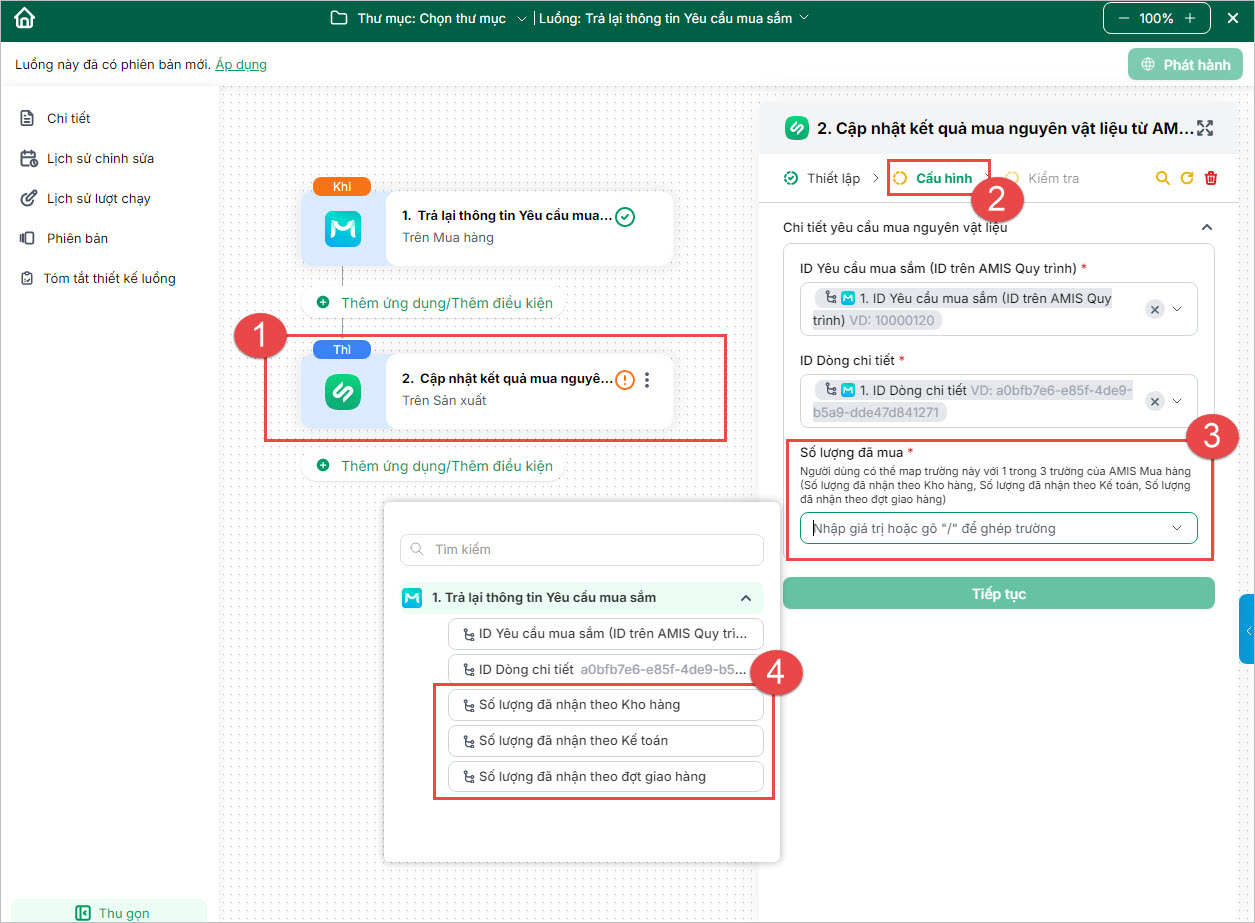Image resolution: width=1255 pixels, height=923 pixels.
Task: Select step 1 'Trả lại thông tin Yêu cầu mua' node
Action: pos(487,228)
